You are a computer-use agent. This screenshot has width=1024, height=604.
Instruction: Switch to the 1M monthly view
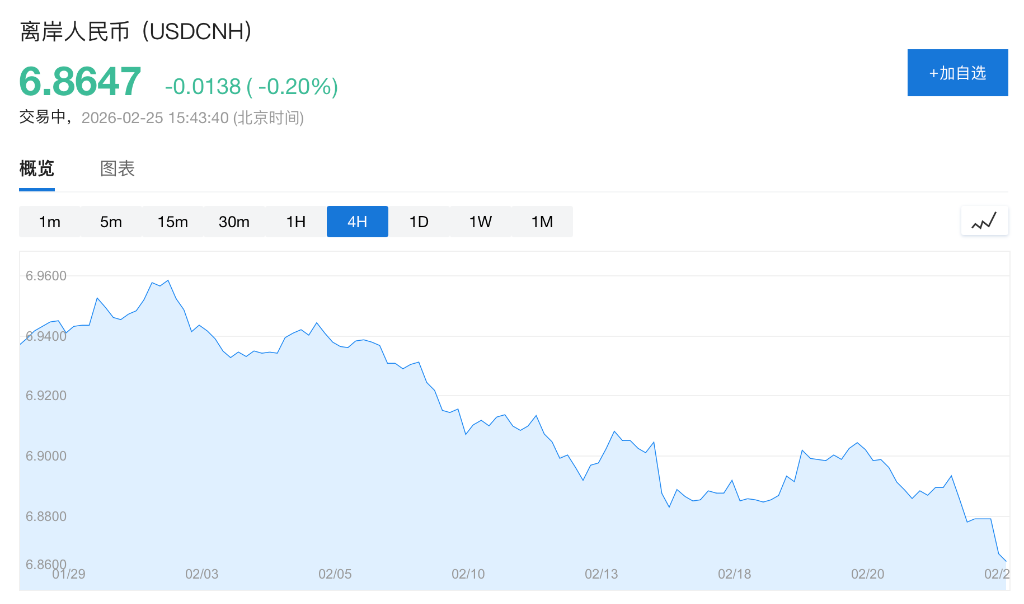click(x=542, y=222)
